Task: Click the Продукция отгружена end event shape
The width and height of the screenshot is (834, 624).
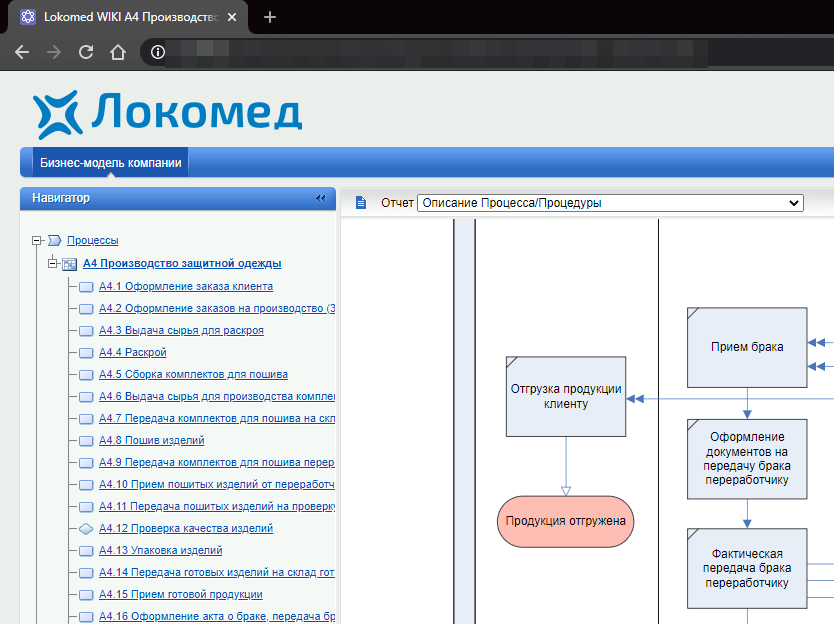Action: click(x=566, y=521)
